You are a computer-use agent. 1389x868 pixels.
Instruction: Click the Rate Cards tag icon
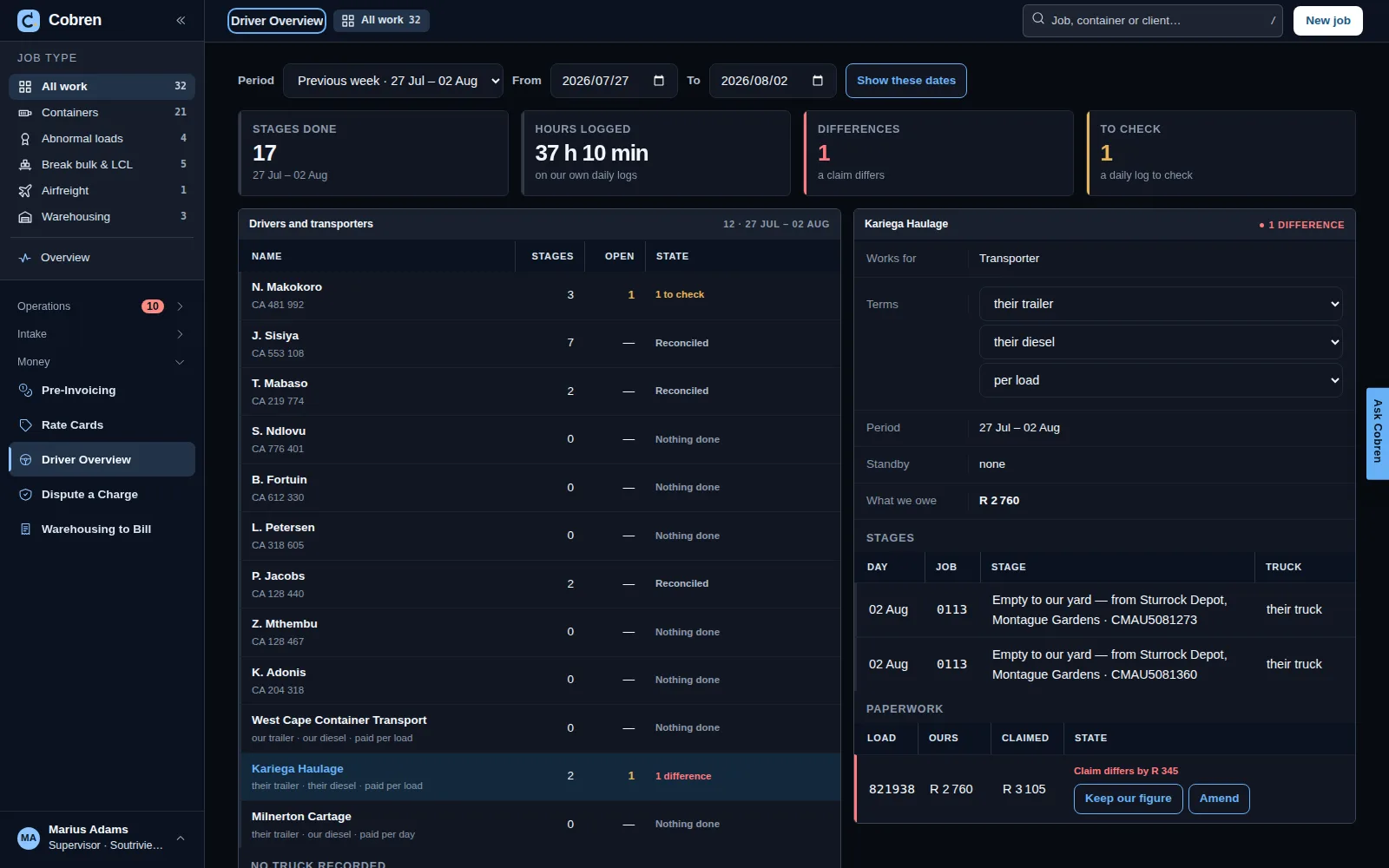25,425
